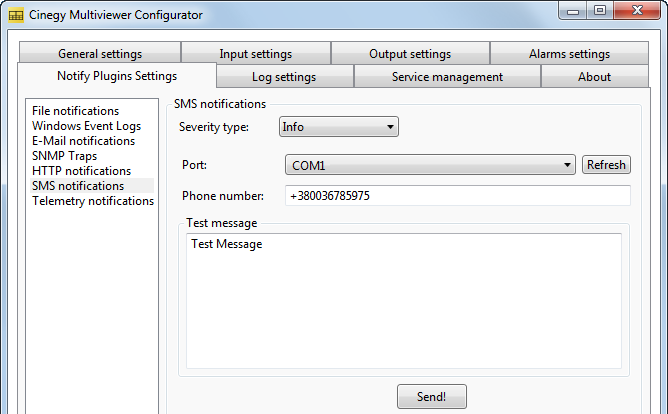The height and width of the screenshot is (414, 668).
Task: Open the Port COM1 combo box
Action: click(x=430, y=164)
